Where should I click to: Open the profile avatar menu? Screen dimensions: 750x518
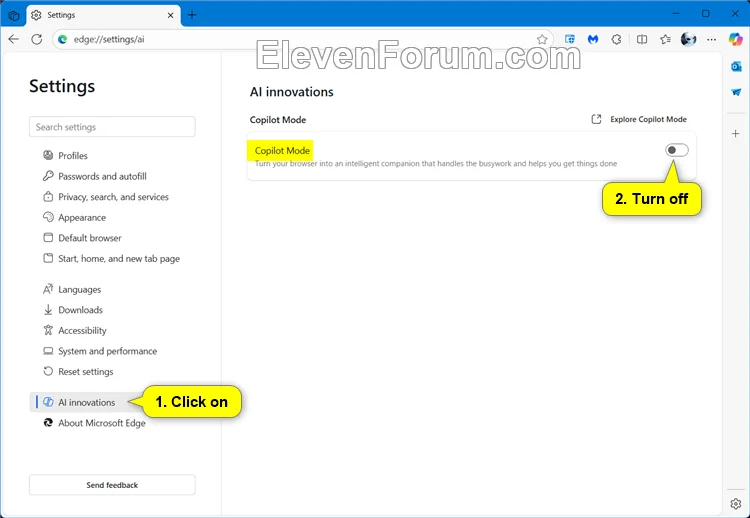[x=688, y=39]
